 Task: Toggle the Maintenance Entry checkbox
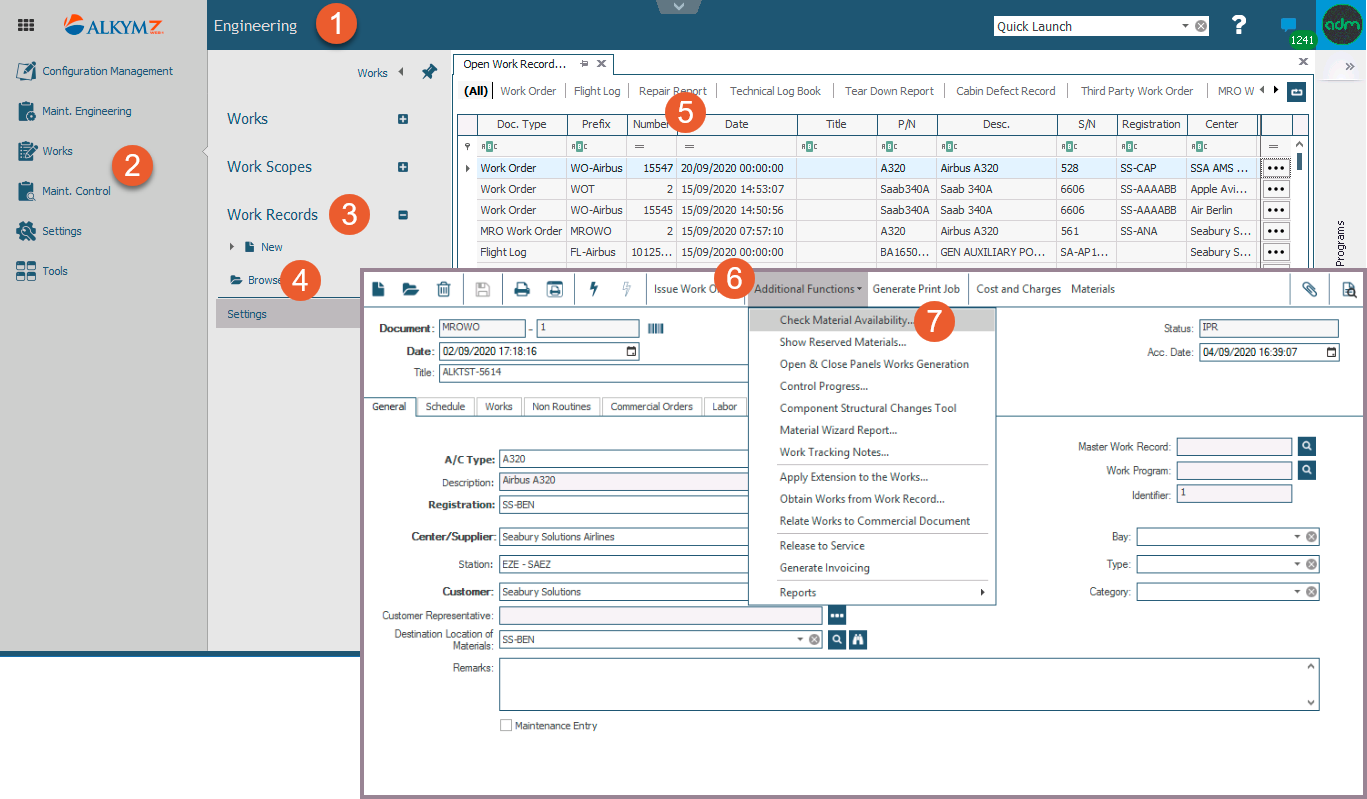coord(506,725)
